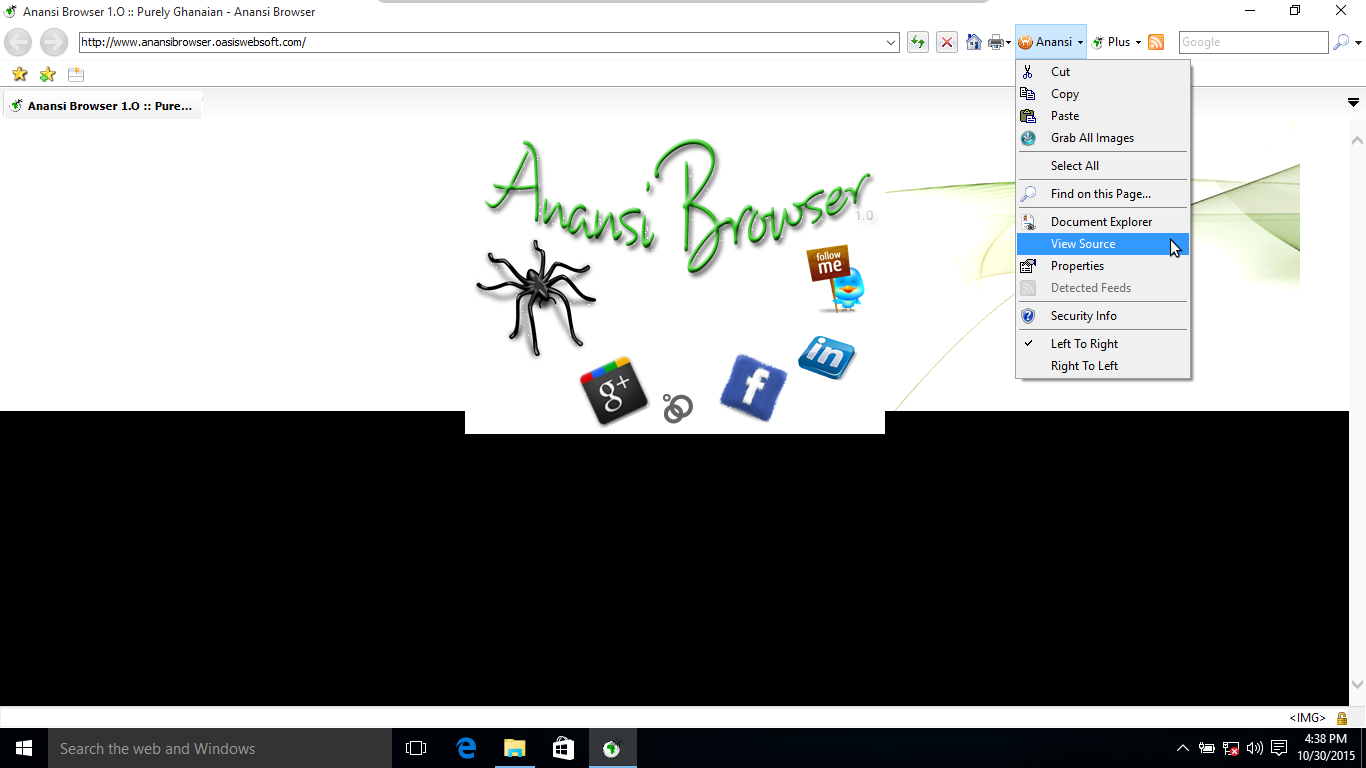Click the Add to Favorites star icon
This screenshot has height=768, width=1366.
pos(47,74)
